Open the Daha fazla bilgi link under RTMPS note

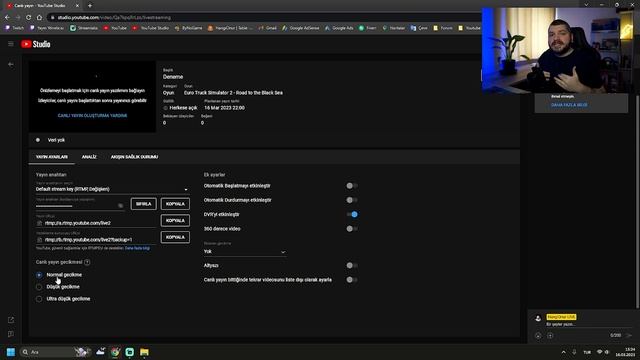point(137,248)
